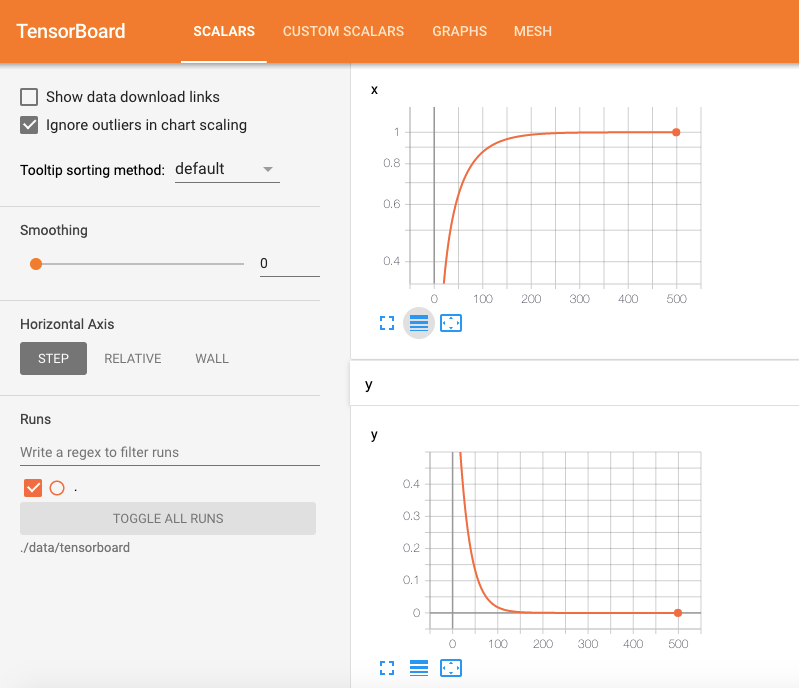Click the regex filter runs field
Image resolution: width=799 pixels, height=688 pixels.
(x=170, y=453)
